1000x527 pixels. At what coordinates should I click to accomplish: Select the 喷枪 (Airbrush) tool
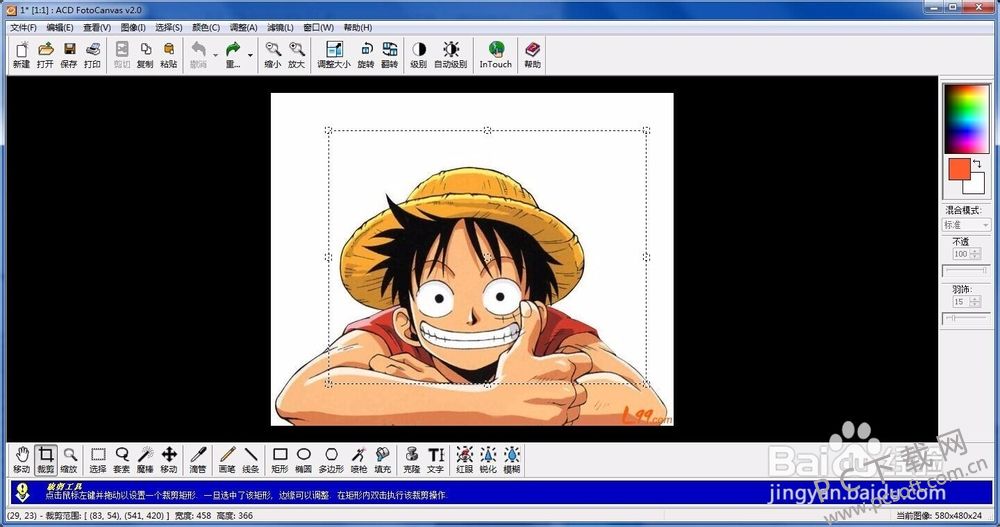(359, 459)
